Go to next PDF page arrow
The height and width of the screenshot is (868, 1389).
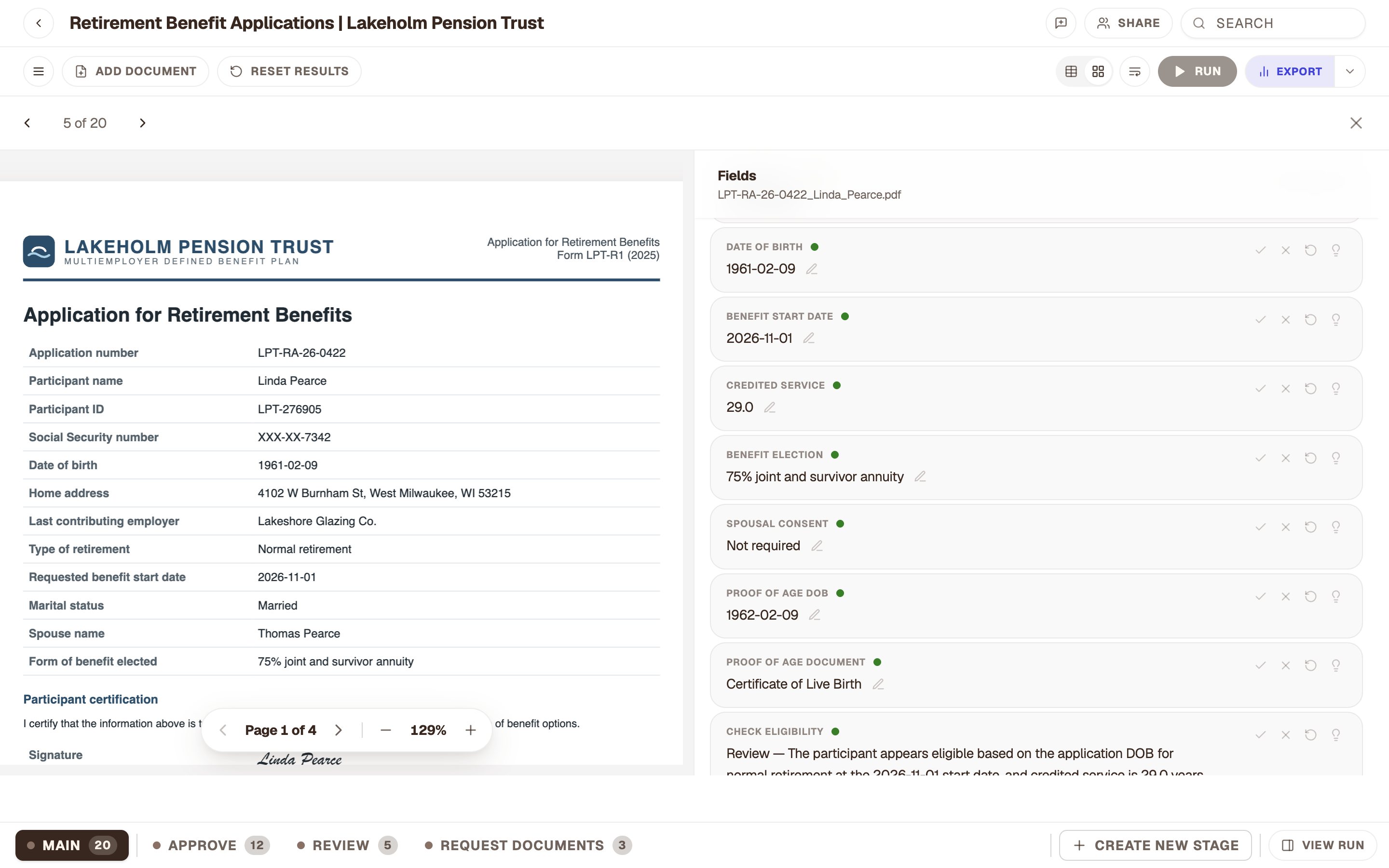pos(338,730)
